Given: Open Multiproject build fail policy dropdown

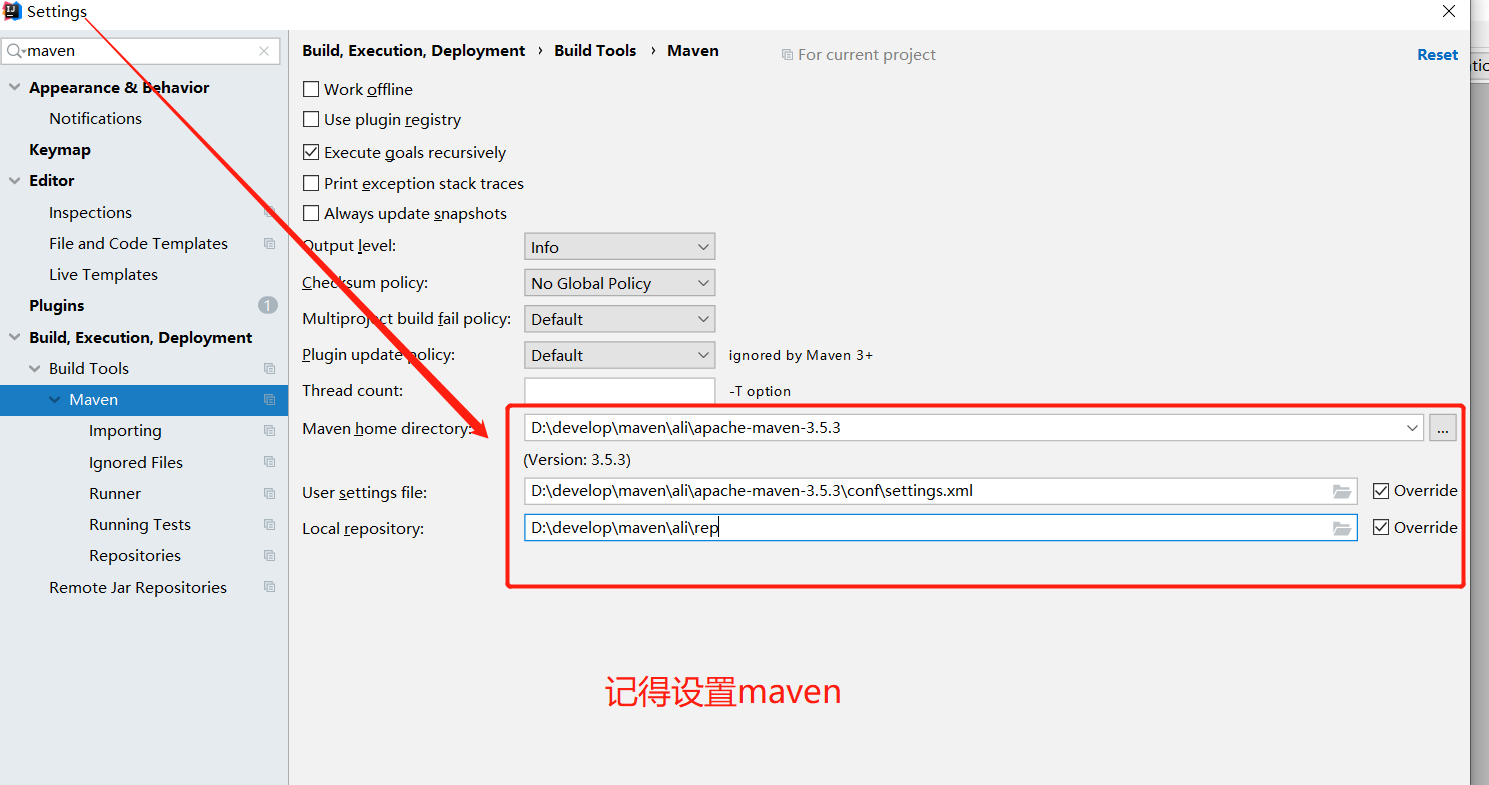Looking at the screenshot, I should point(619,319).
